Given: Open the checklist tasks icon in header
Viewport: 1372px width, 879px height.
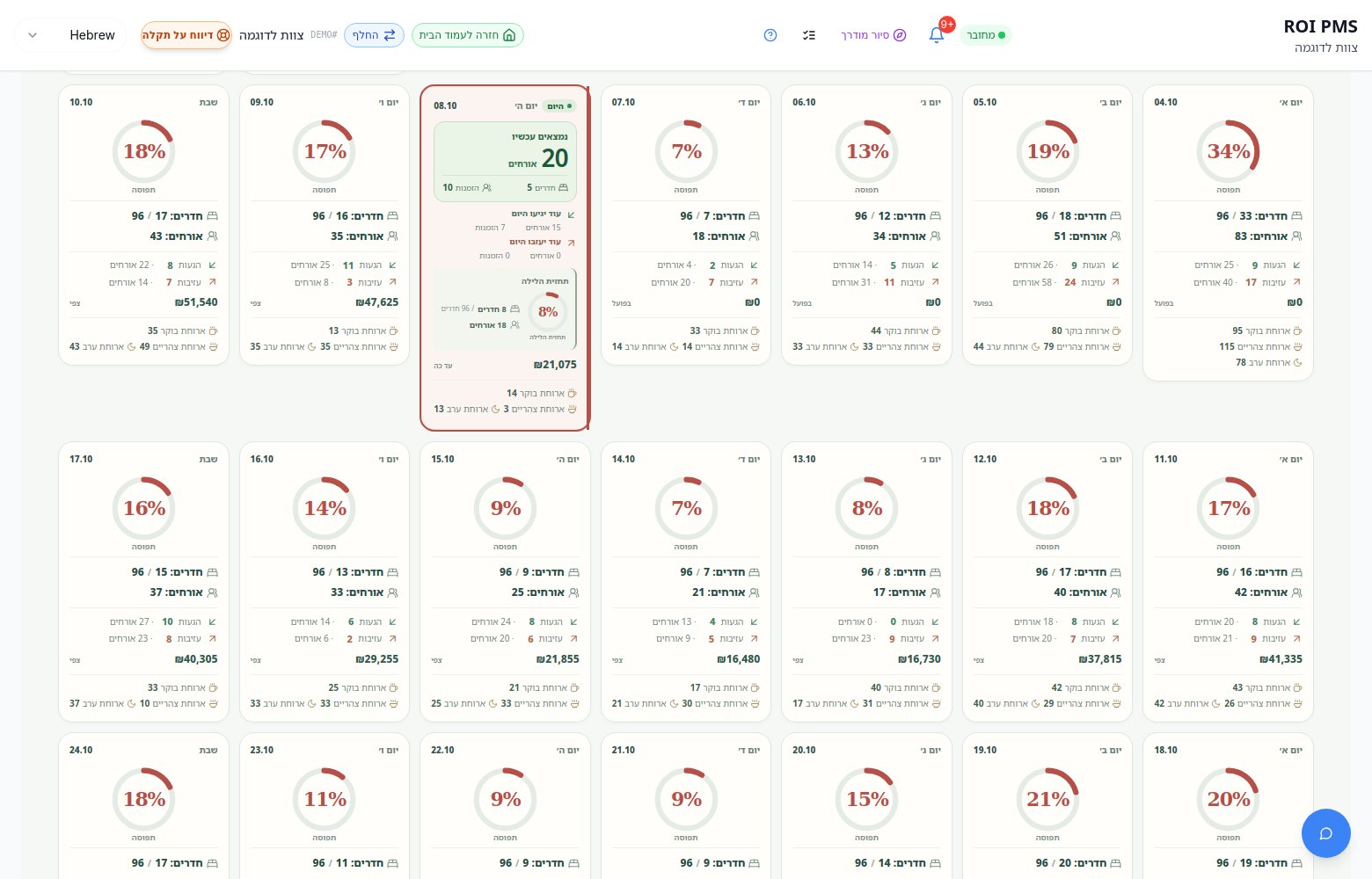Looking at the screenshot, I should 809,35.
